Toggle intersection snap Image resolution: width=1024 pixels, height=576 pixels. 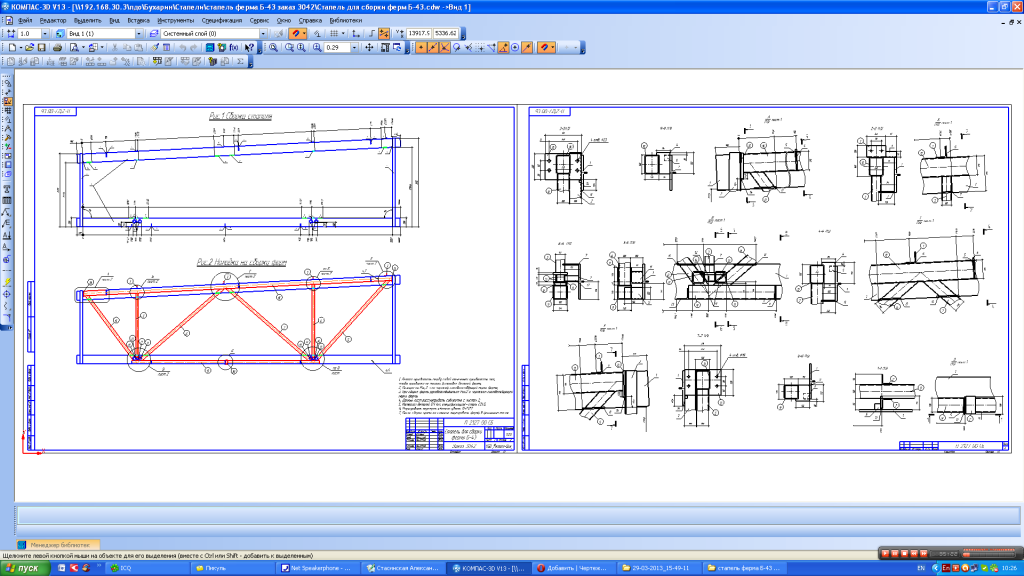pyautogui.click(x=445, y=48)
